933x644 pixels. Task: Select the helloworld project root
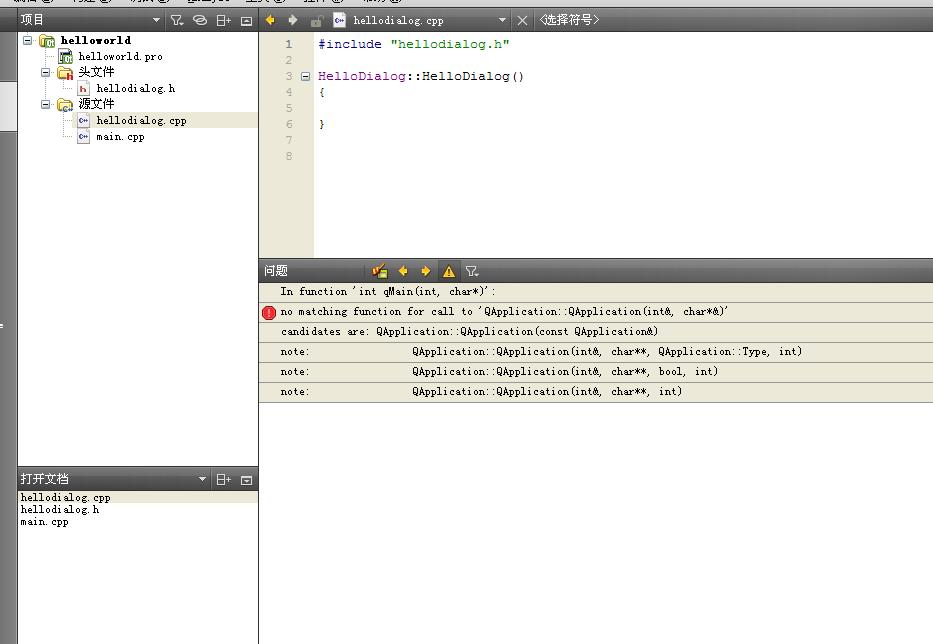point(96,40)
